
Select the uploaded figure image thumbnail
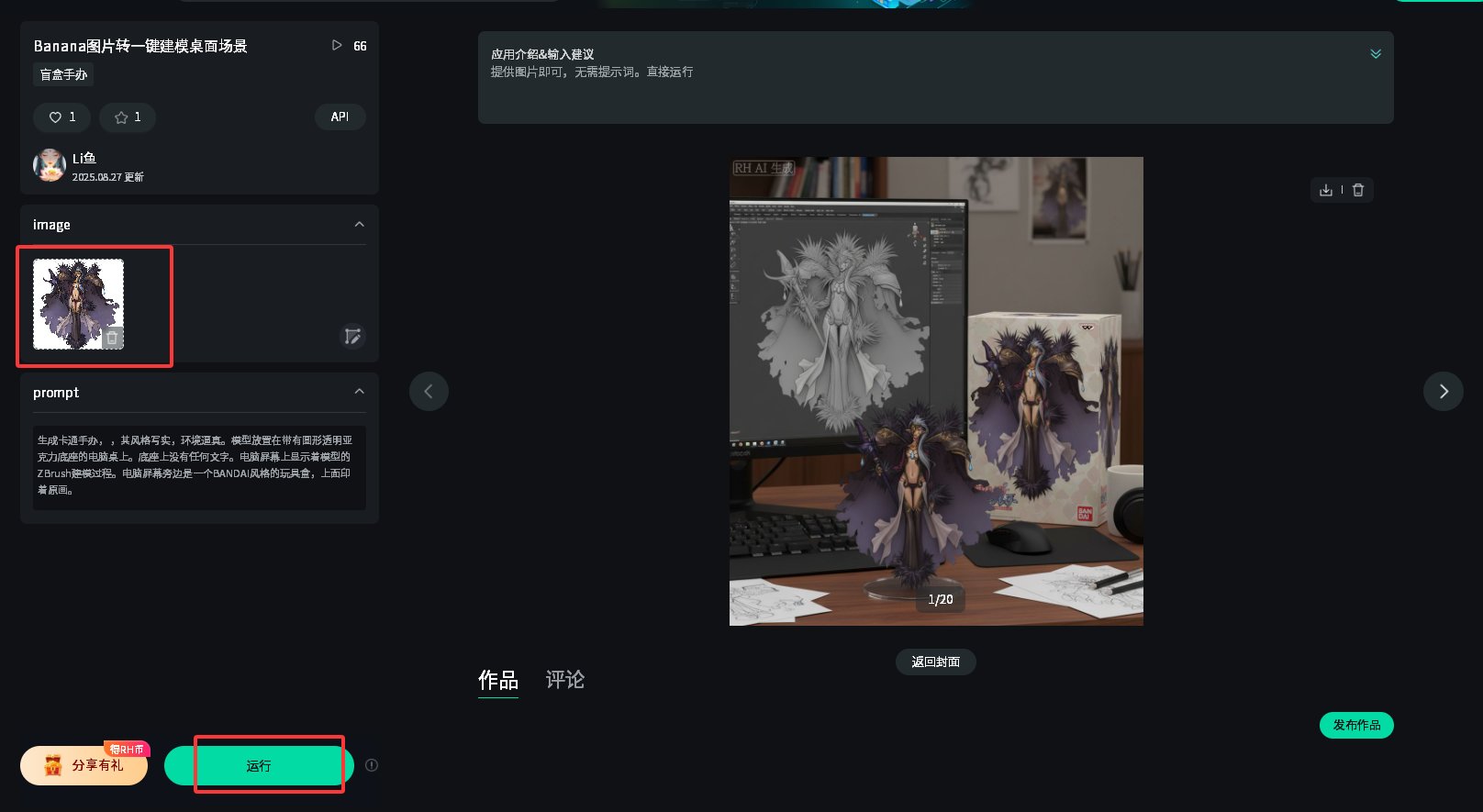point(78,304)
